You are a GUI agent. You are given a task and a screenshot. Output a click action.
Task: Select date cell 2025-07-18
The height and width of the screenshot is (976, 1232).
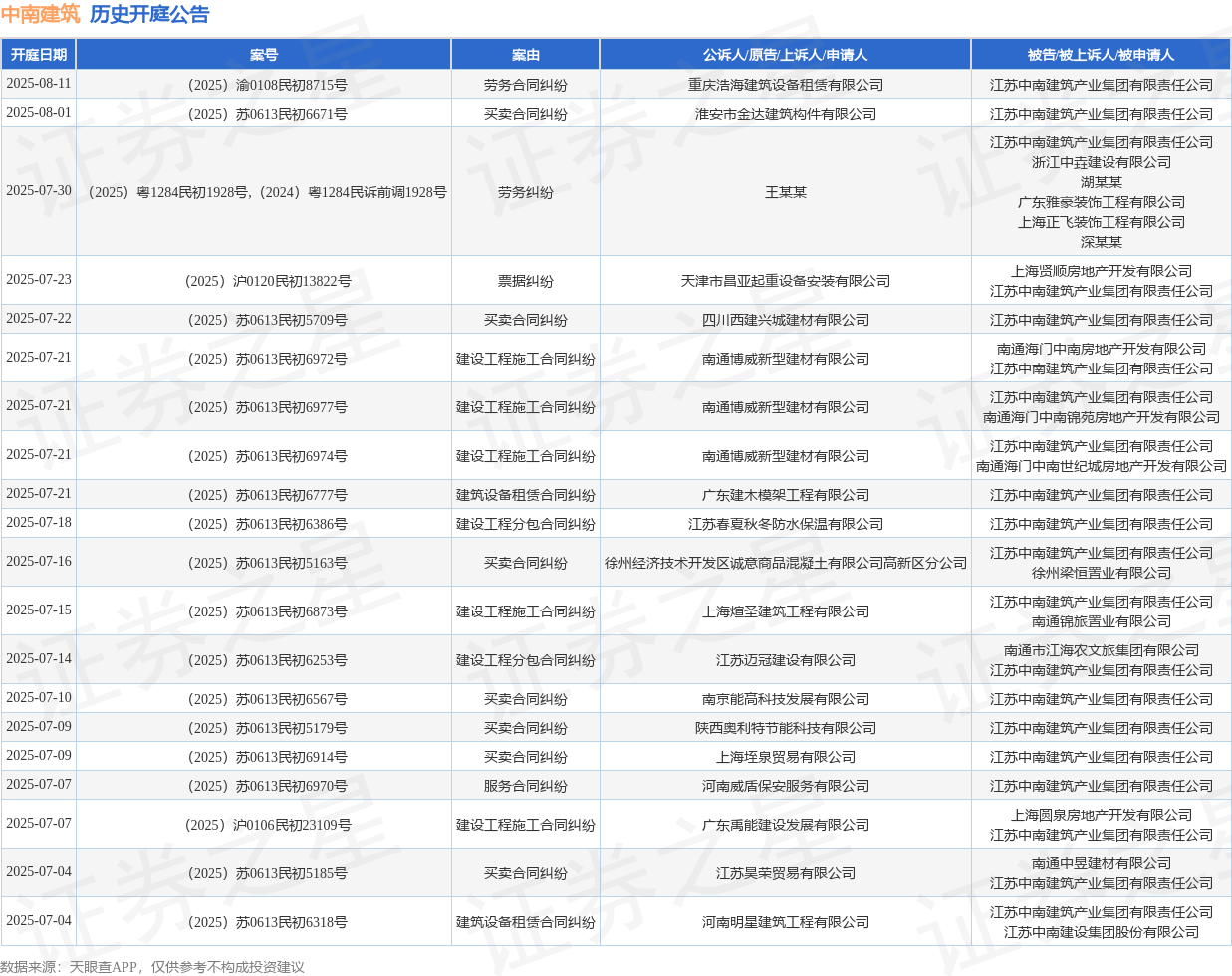[x=39, y=523]
